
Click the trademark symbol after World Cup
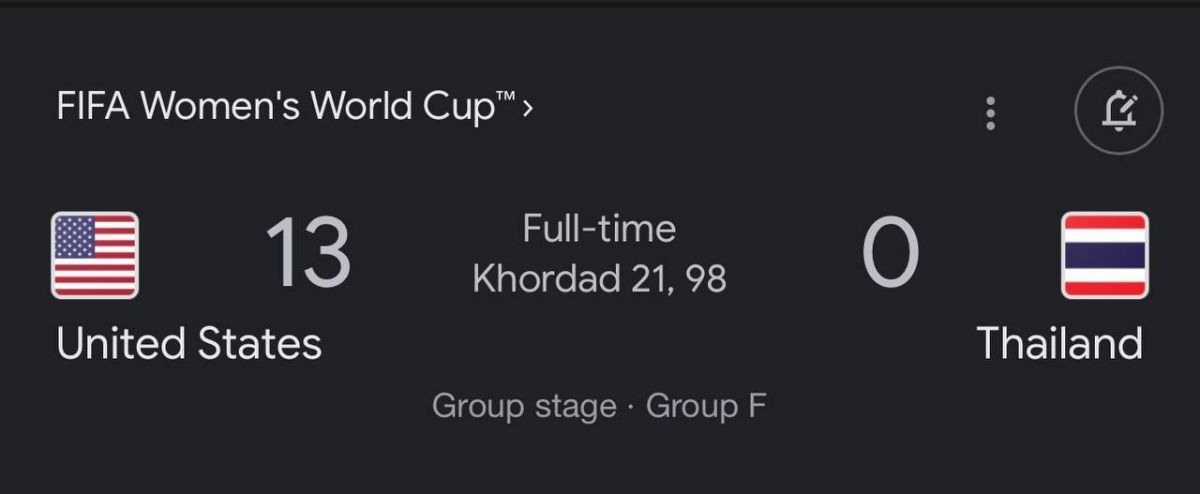click(x=509, y=97)
